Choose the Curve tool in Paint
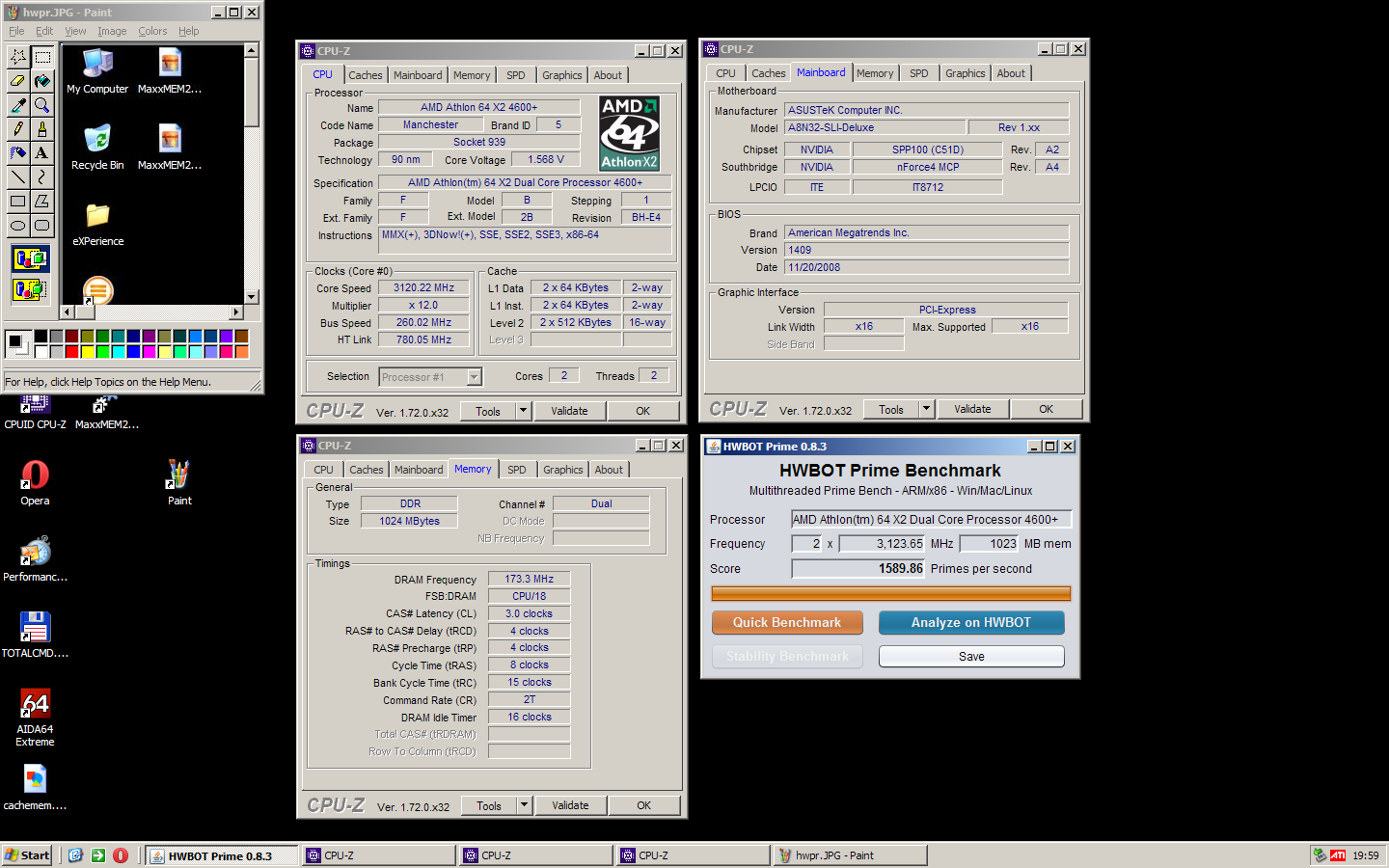This screenshot has height=868, width=1389. [42, 177]
